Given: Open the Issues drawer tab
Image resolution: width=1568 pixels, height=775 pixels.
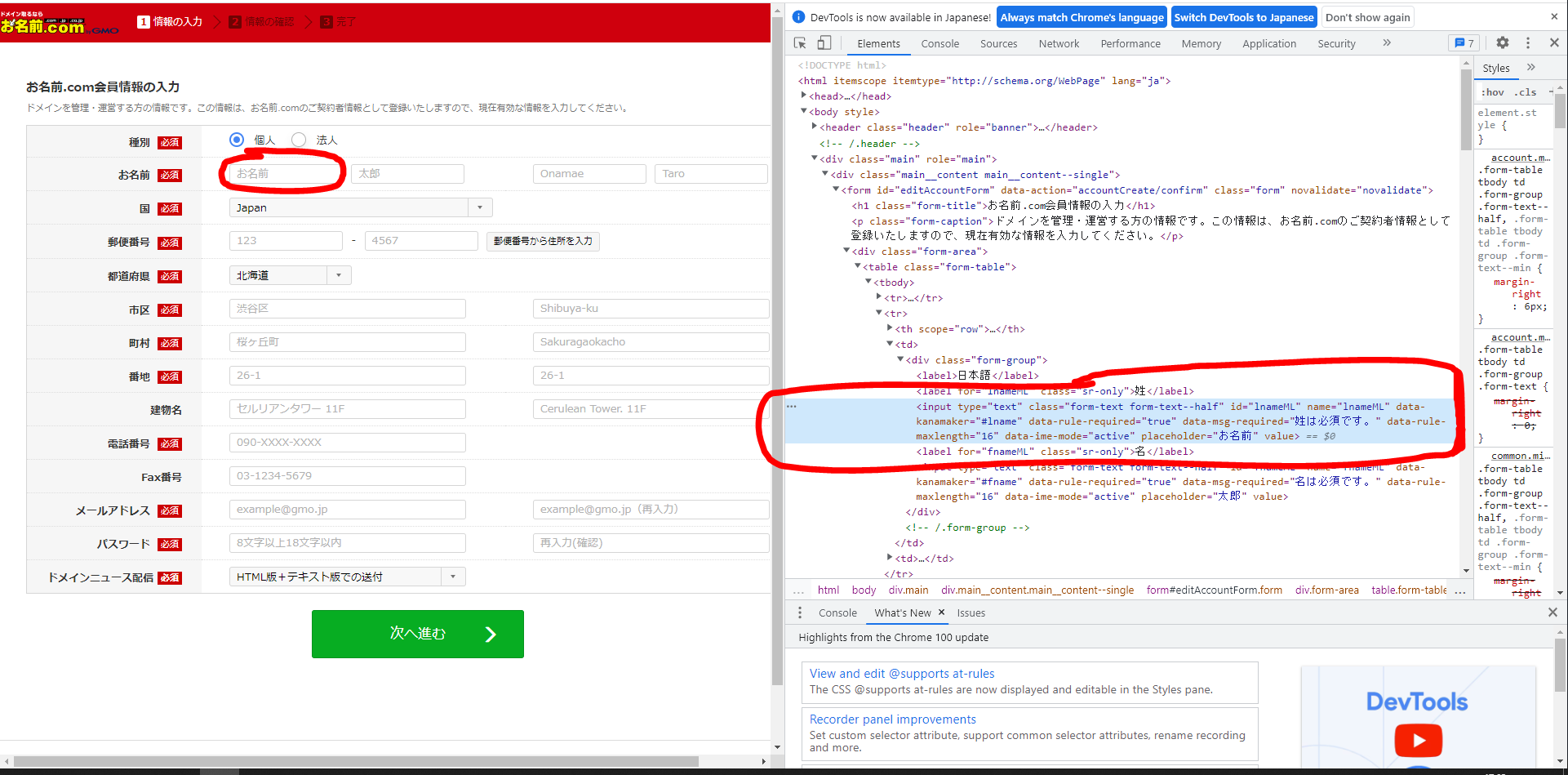Looking at the screenshot, I should (x=971, y=612).
